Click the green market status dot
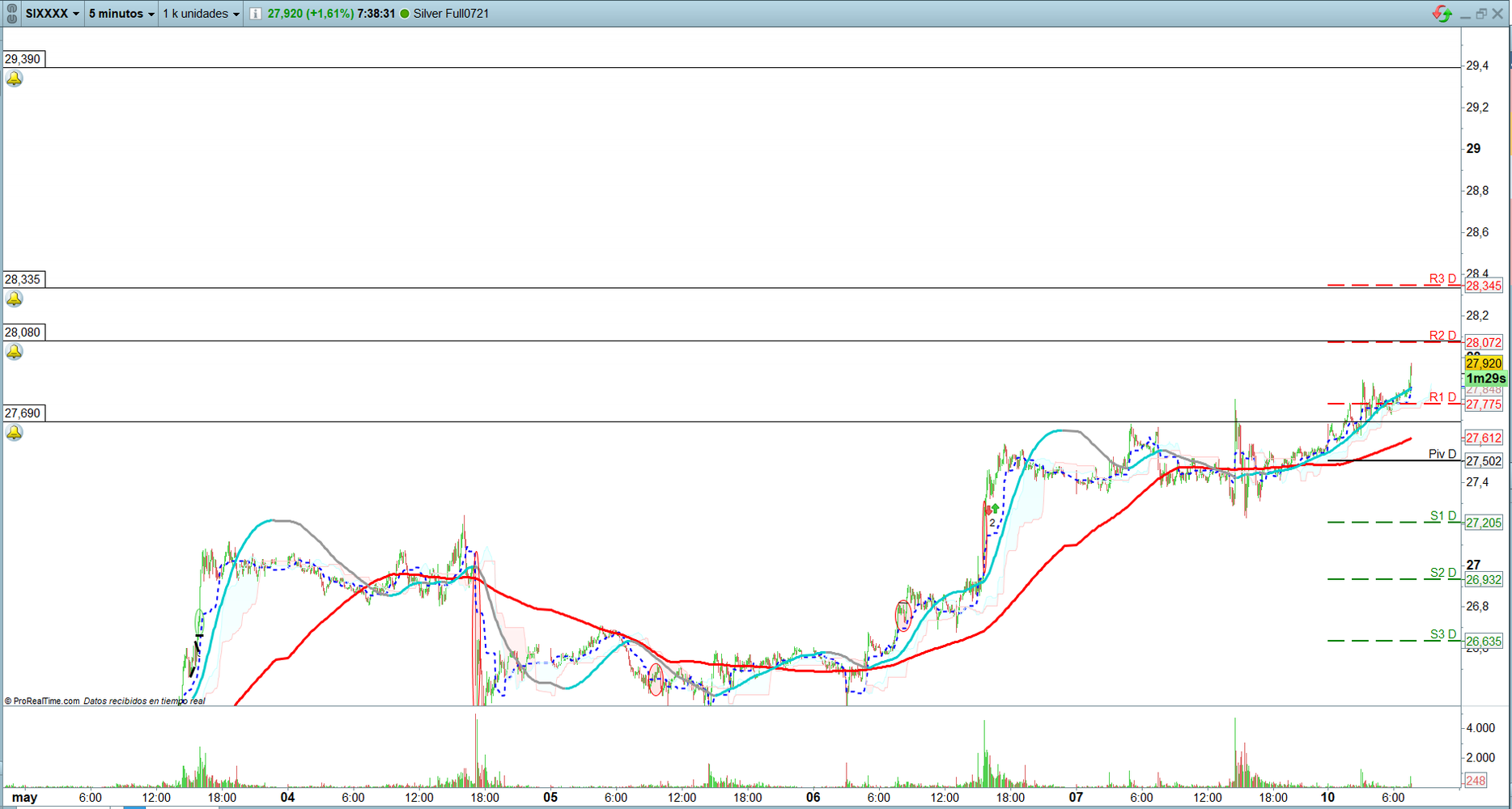 coord(405,14)
